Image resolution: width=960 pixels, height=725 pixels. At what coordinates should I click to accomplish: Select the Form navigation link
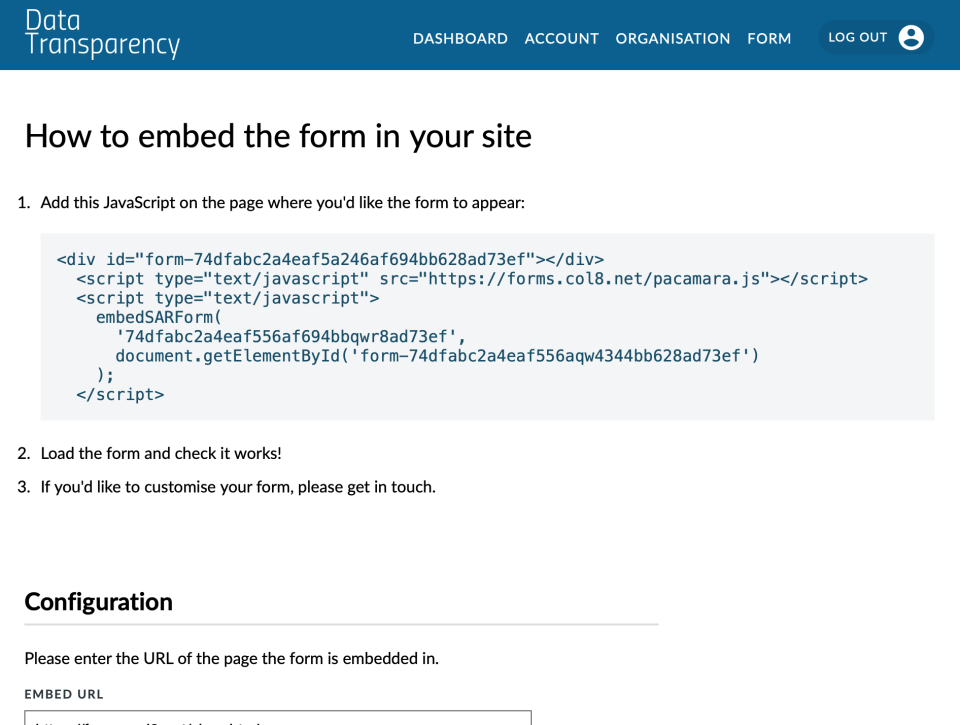click(x=769, y=39)
